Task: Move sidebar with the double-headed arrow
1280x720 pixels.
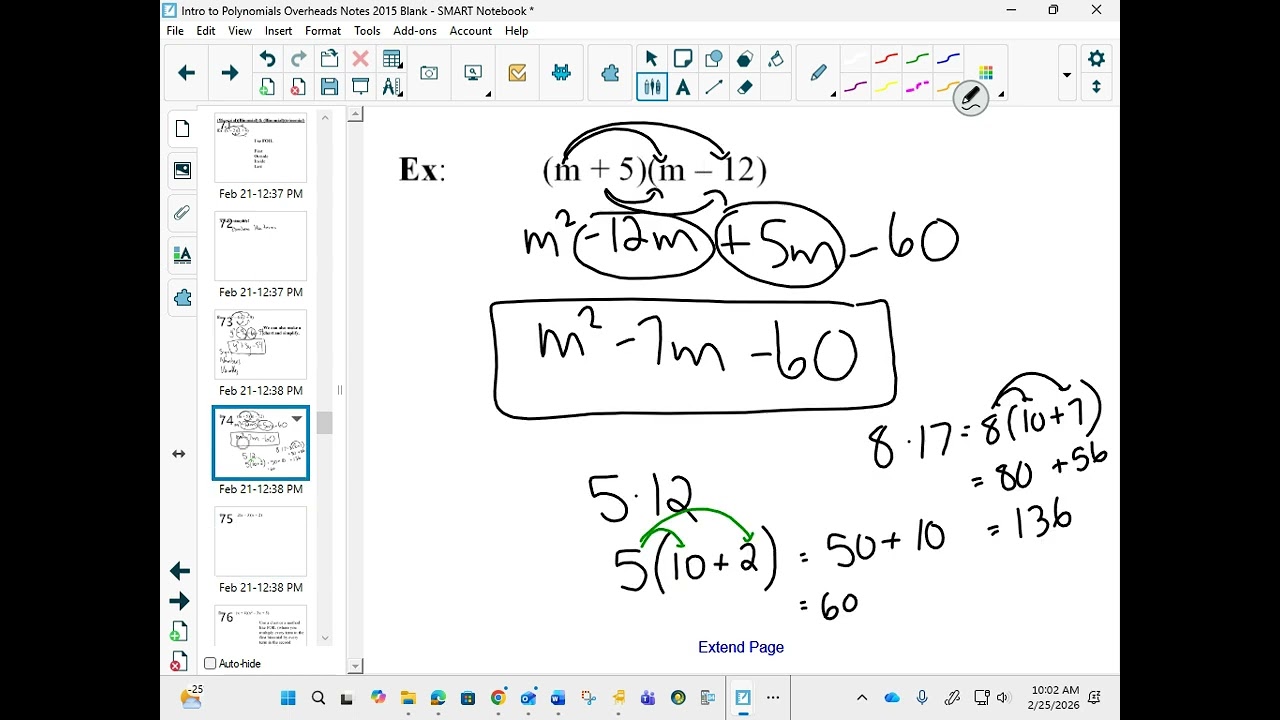Action: point(179,454)
